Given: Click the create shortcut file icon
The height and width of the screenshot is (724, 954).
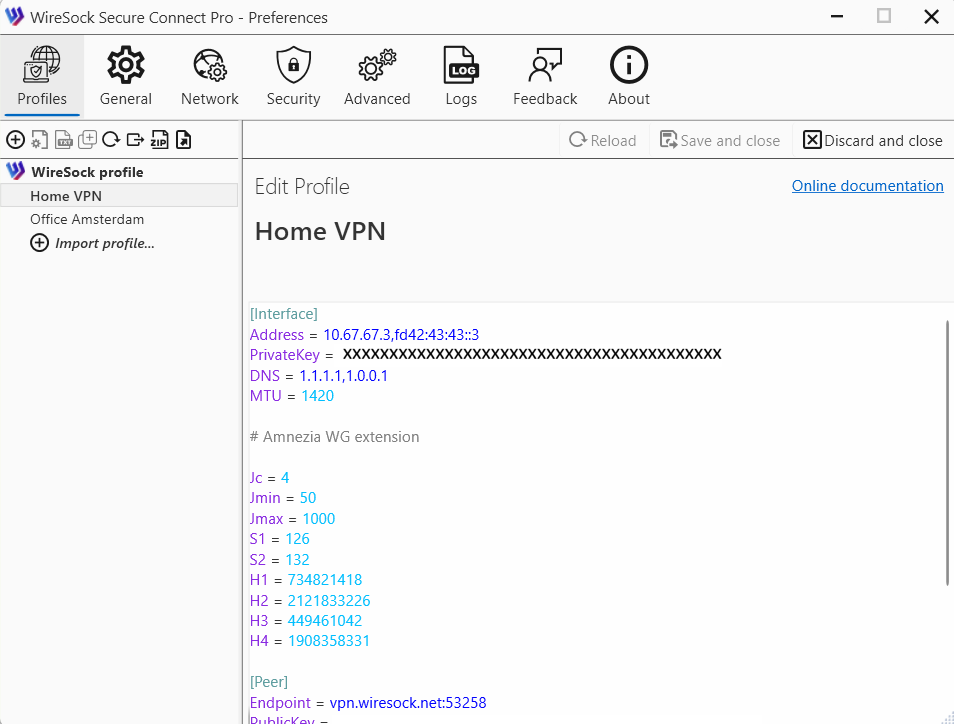Looking at the screenshot, I should point(183,140).
